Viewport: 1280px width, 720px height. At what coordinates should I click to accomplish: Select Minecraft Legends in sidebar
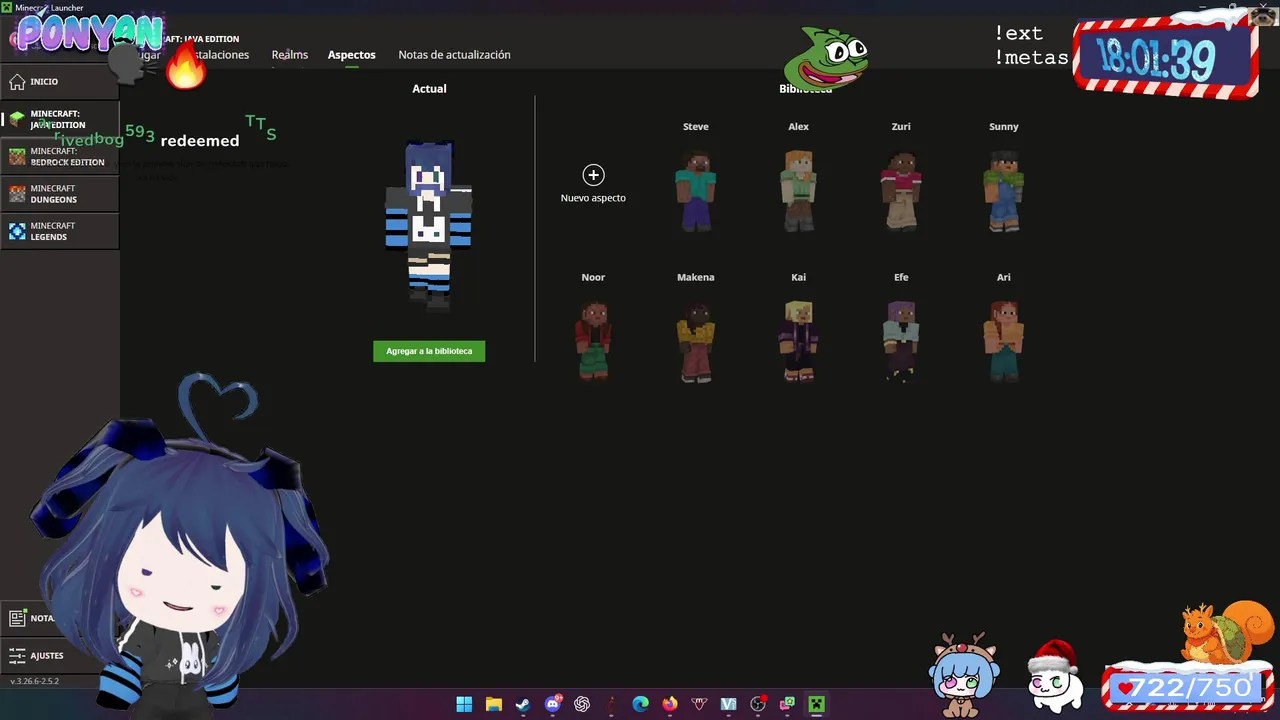(x=60, y=231)
